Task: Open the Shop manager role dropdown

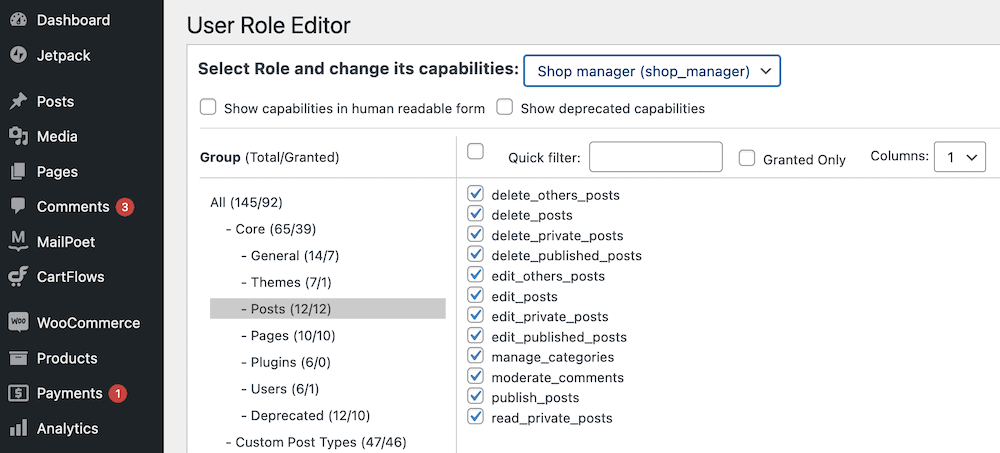Action: coord(652,71)
